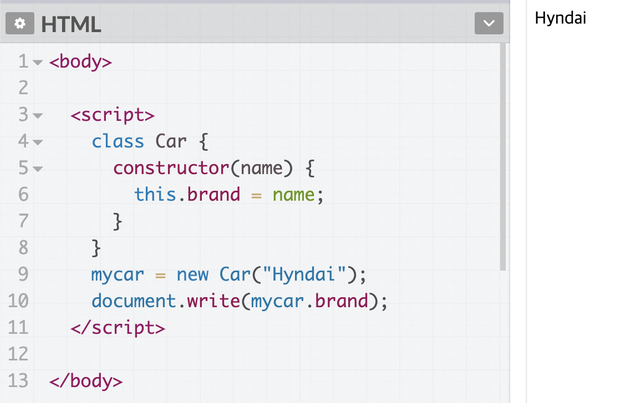Image resolution: width=640 pixels, height=403 pixels.
Task: Collapse the body tag fold arrow
Action: click(38, 62)
